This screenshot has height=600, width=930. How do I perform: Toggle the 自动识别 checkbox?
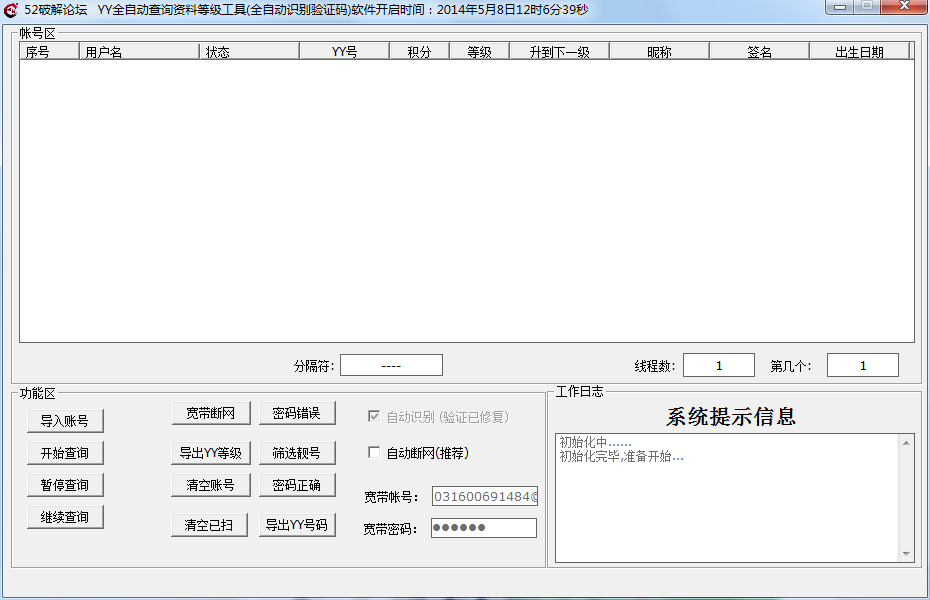pos(374,416)
